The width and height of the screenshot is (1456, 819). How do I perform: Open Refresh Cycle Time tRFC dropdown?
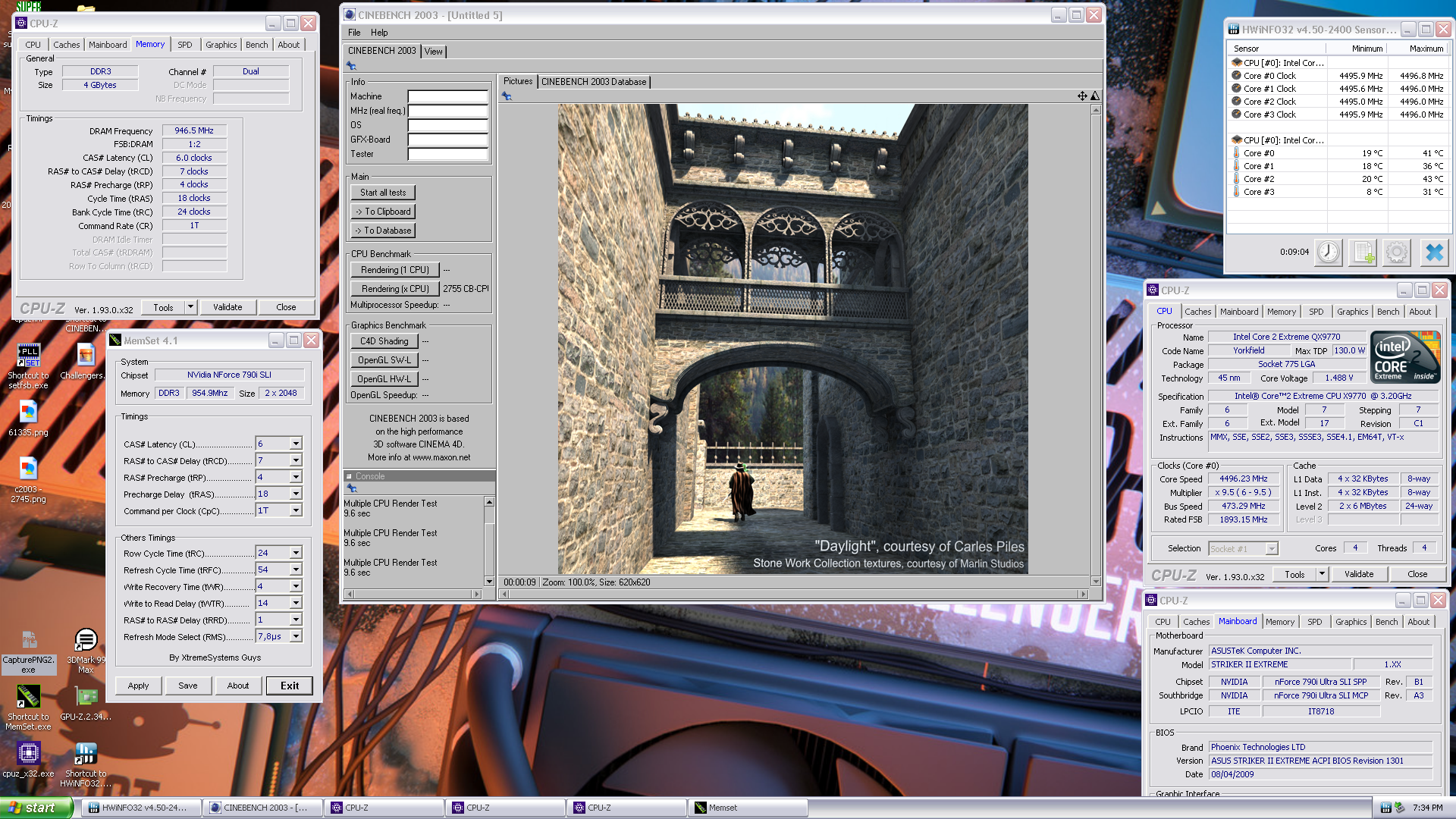click(296, 570)
